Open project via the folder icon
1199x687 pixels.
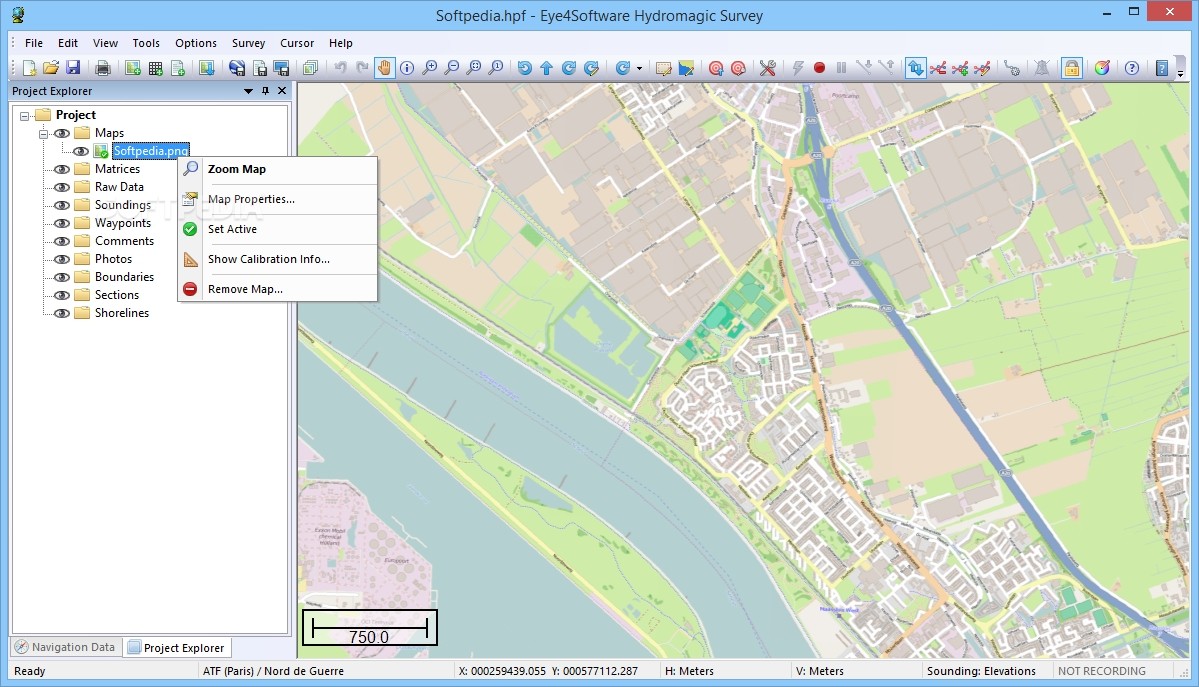coord(51,68)
